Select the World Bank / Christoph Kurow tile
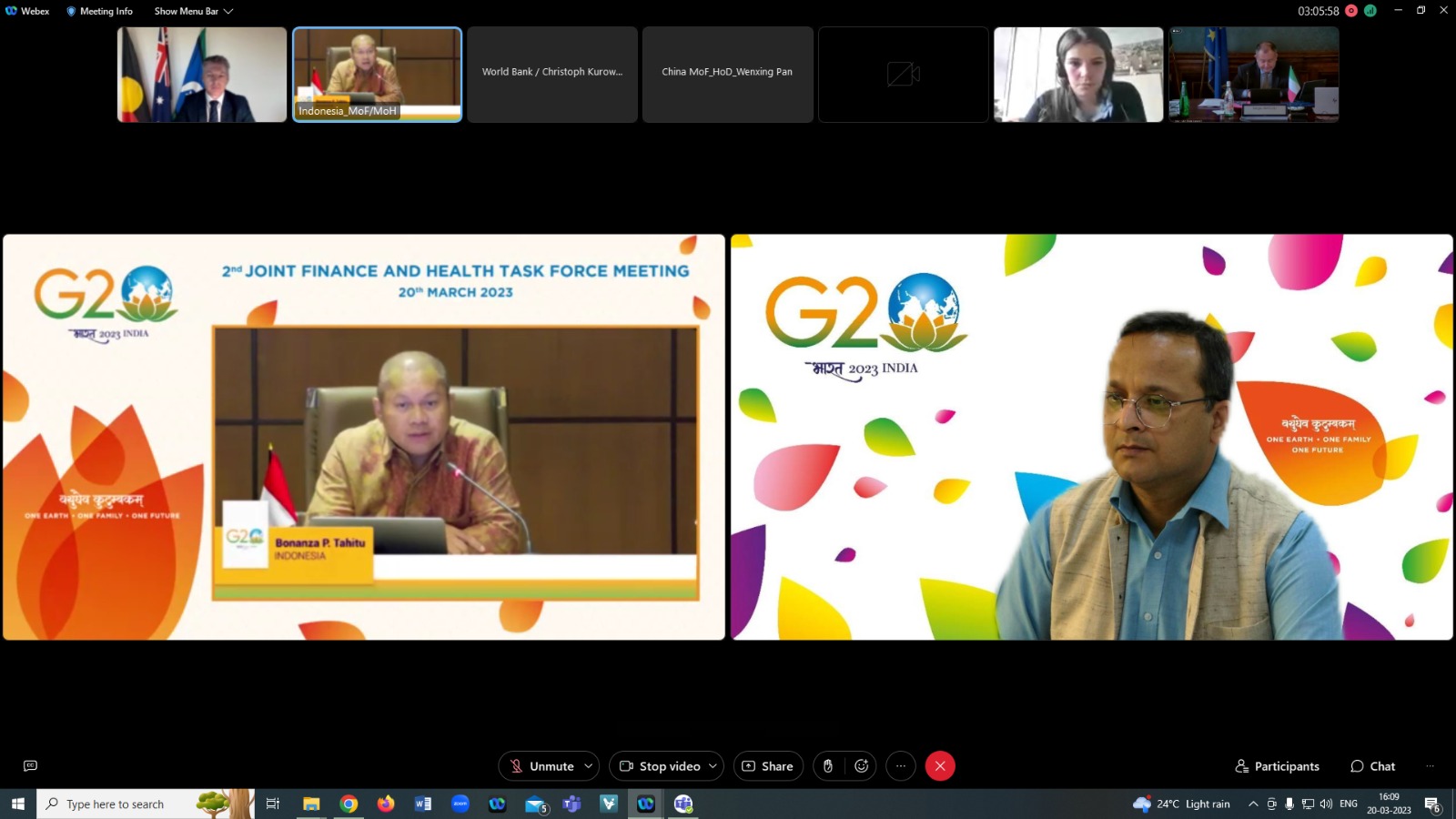The width and height of the screenshot is (1456, 819). pyautogui.click(x=552, y=75)
